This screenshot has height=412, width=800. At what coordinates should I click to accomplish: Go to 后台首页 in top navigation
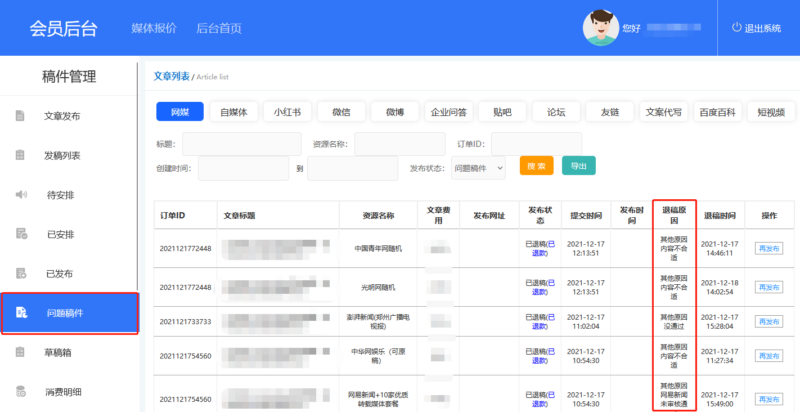(x=219, y=28)
